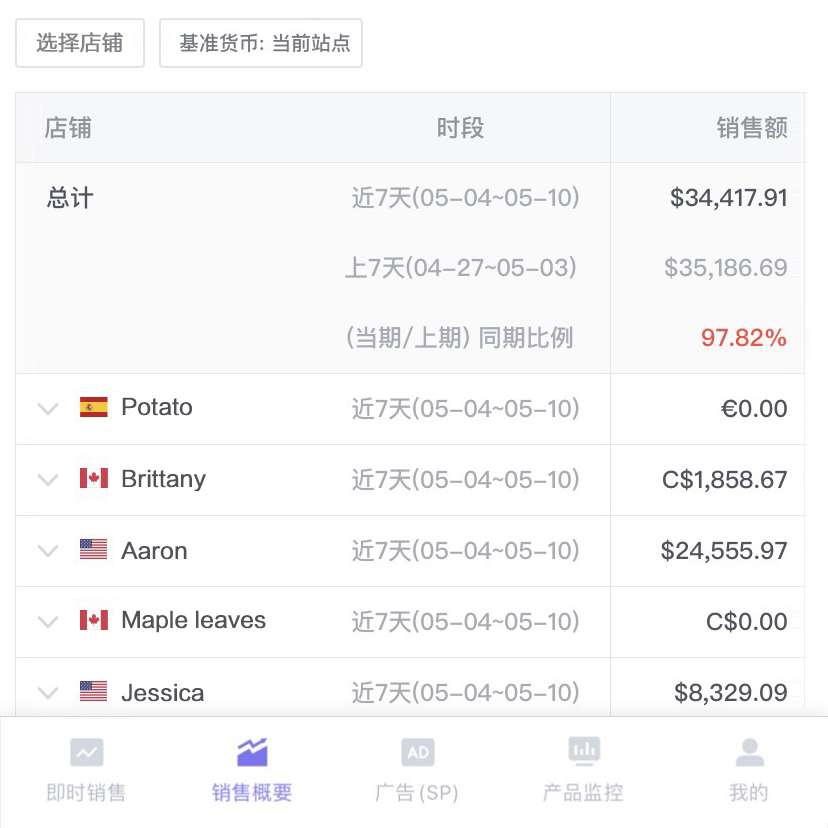Tap the 销售概要 trend icon
Viewport: 828px width, 828px height.
pyautogui.click(x=252, y=752)
